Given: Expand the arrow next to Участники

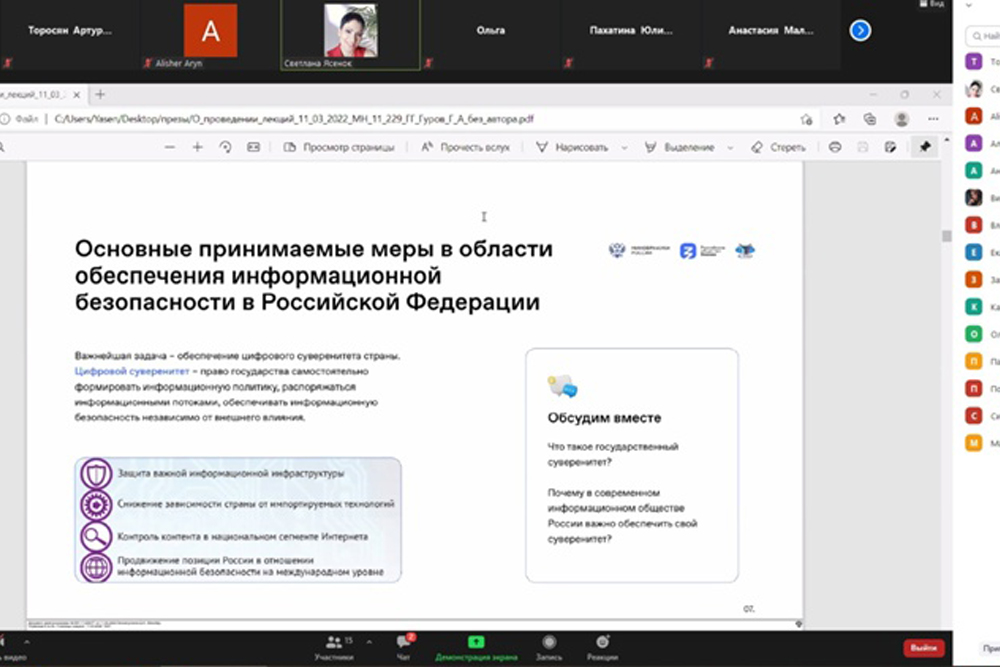Looking at the screenshot, I should click(x=369, y=642).
